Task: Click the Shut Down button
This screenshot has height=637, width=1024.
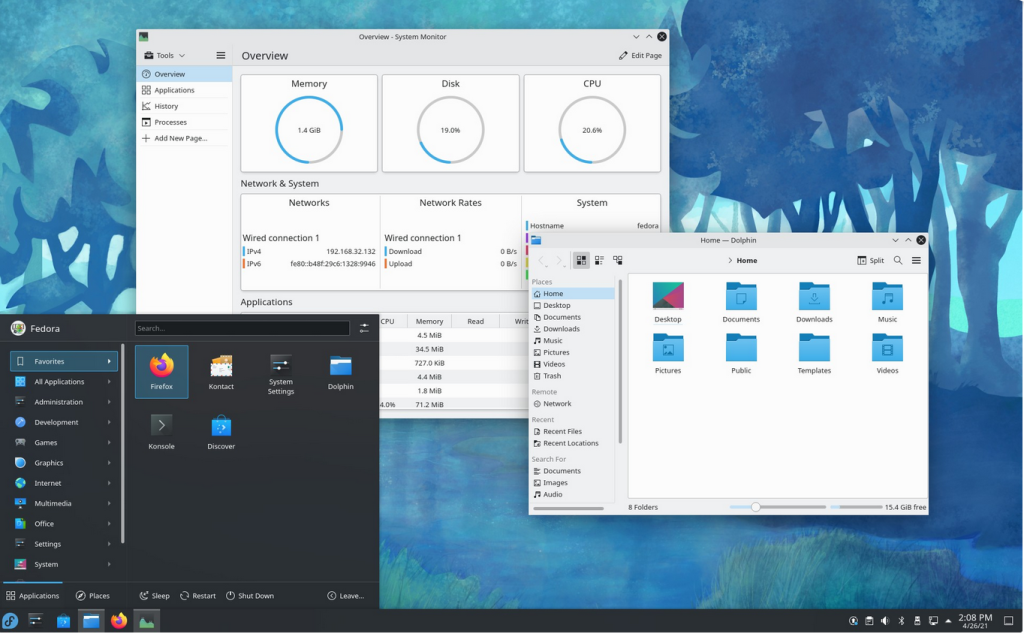Action: pos(249,596)
